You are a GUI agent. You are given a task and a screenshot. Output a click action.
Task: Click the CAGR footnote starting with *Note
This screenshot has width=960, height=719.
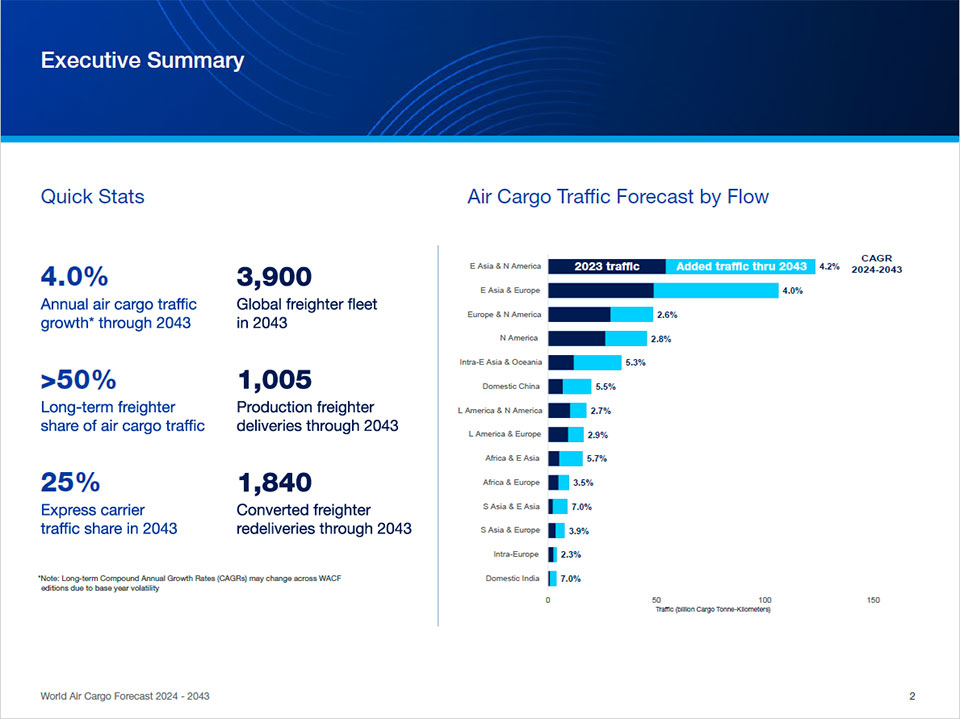click(x=189, y=583)
